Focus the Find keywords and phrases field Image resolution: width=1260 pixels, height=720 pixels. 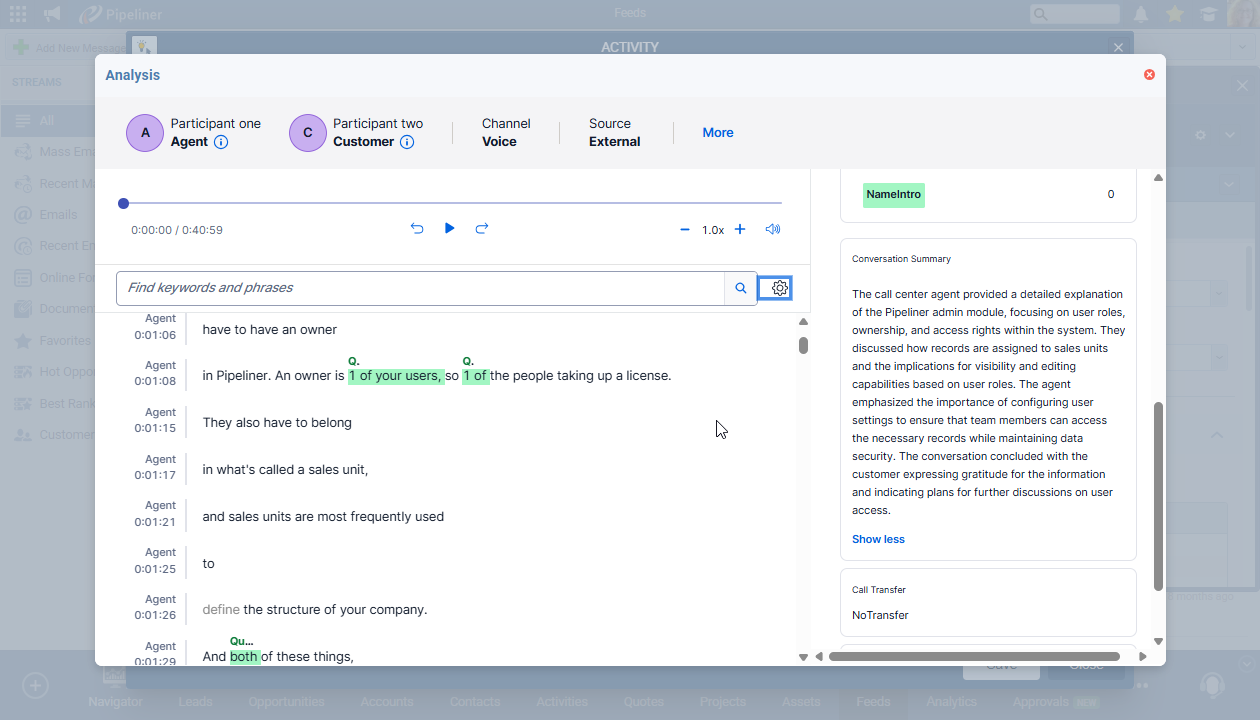point(420,288)
